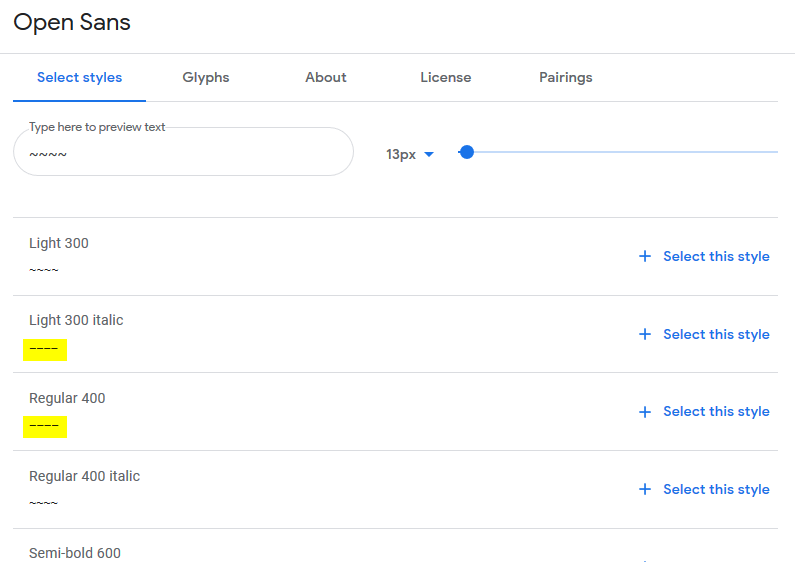The width and height of the screenshot is (795, 562).
Task: Click plus icon for Regular 400 italic
Action: (645, 489)
